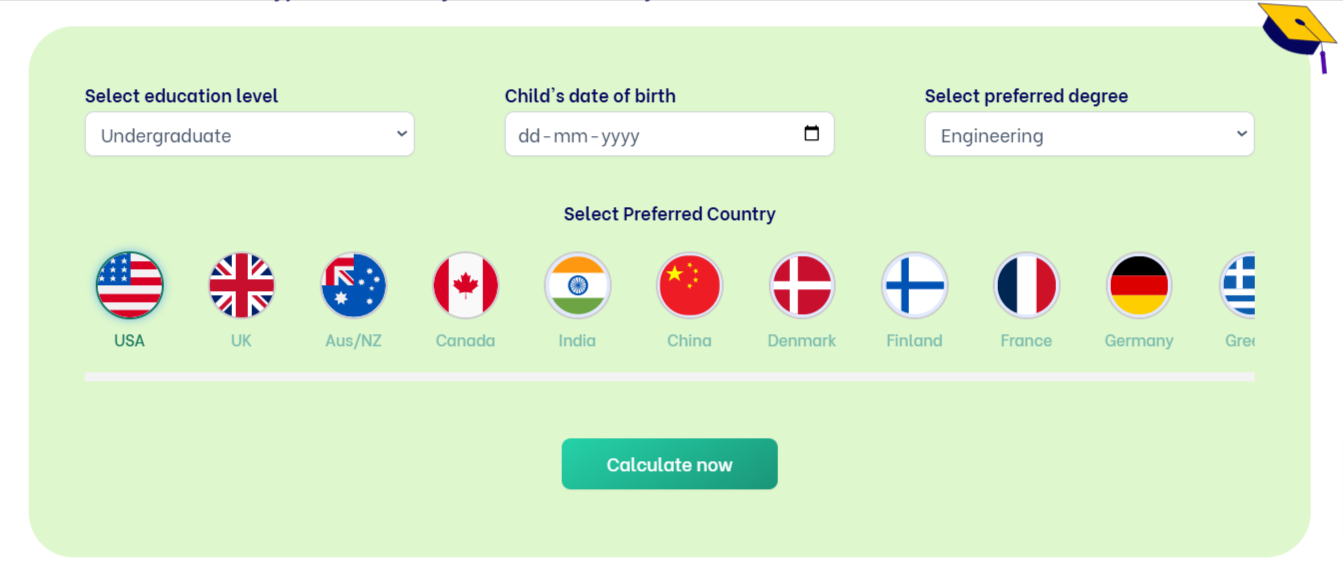Pick the Germany flag

click(x=1139, y=286)
